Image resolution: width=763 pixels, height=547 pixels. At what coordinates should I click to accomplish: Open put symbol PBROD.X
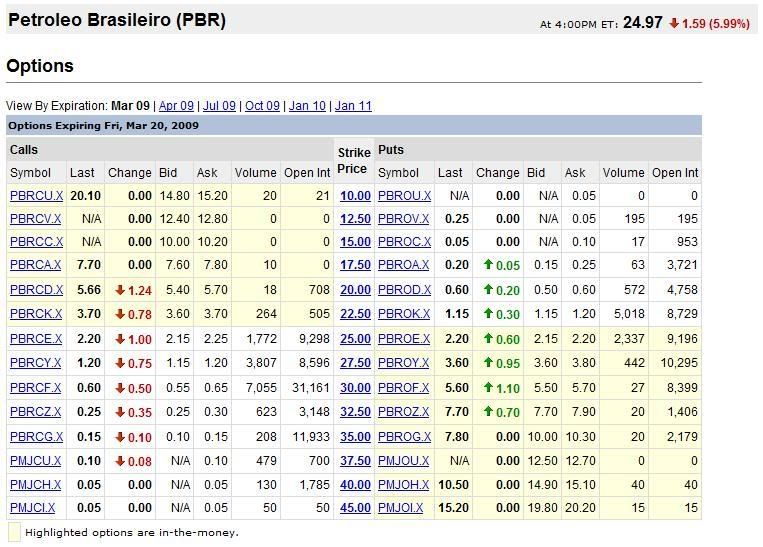(x=404, y=290)
